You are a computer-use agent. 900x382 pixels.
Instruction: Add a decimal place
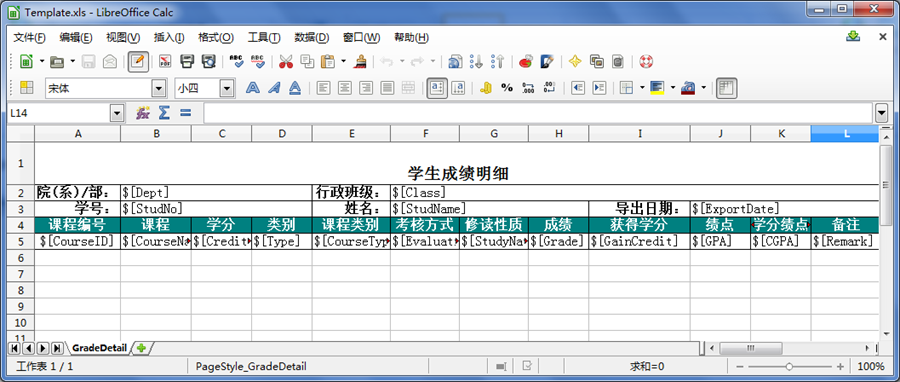pyautogui.click(x=528, y=88)
